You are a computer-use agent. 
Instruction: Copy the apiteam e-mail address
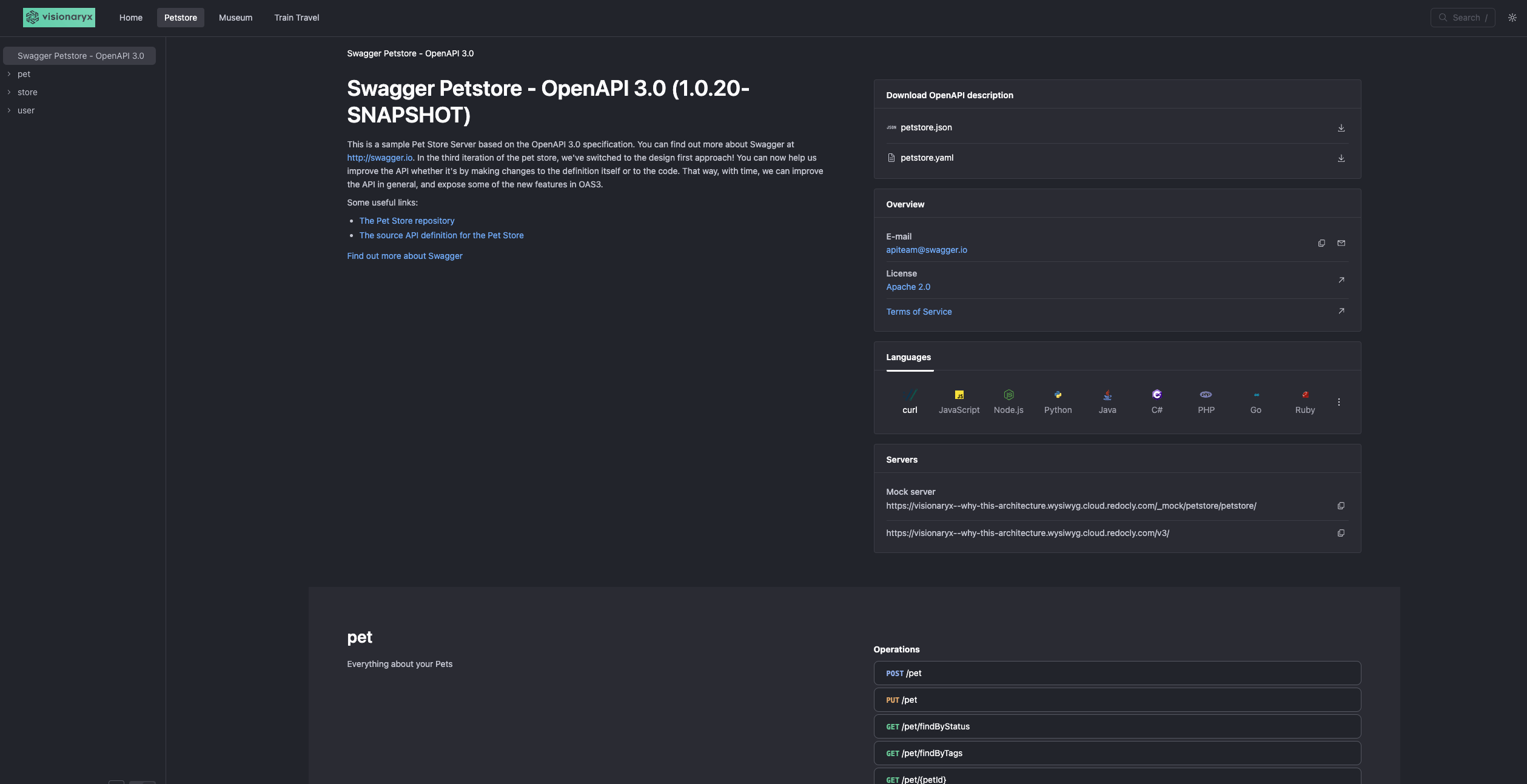tap(1321, 243)
